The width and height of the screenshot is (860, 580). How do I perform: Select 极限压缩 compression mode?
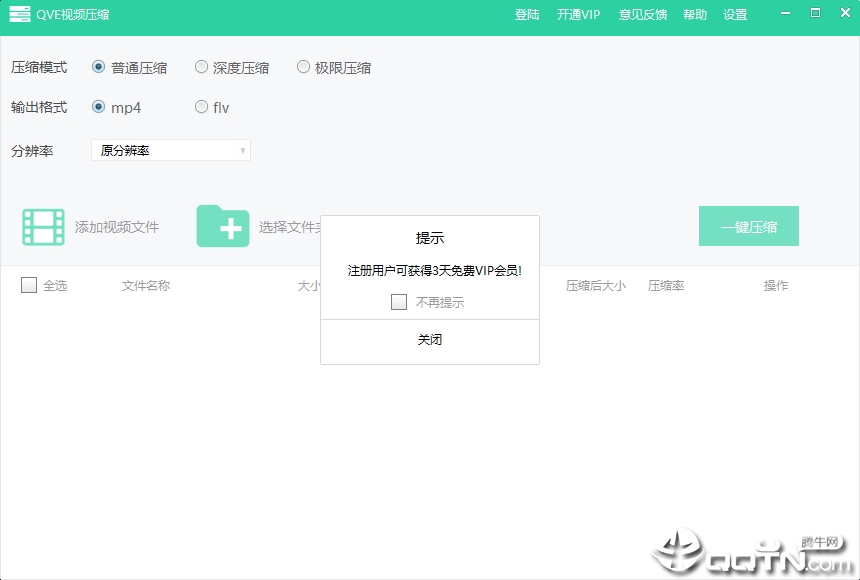coord(303,67)
